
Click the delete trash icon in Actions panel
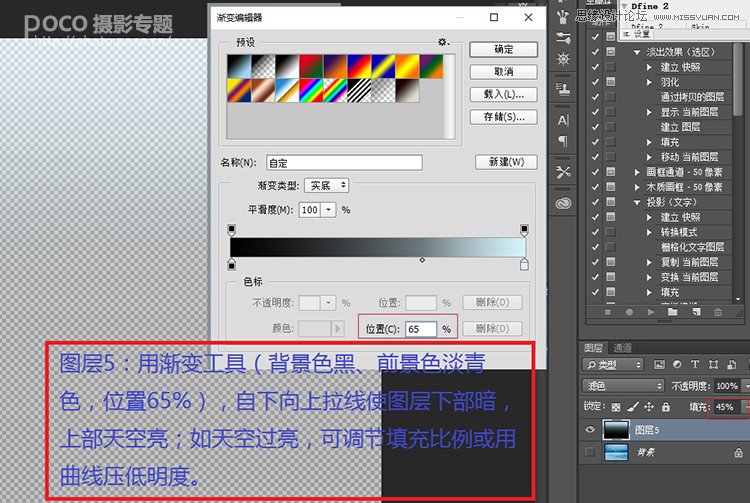click(718, 312)
